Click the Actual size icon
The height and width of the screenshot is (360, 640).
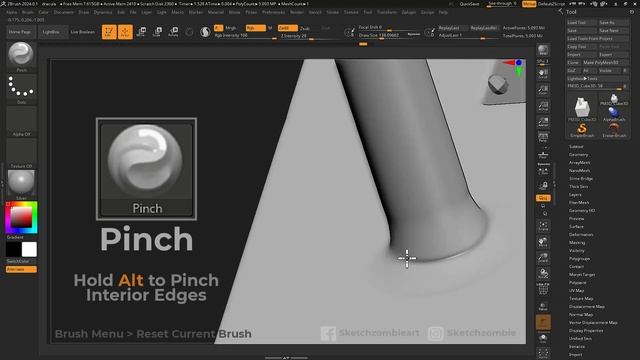click(543, 106)
